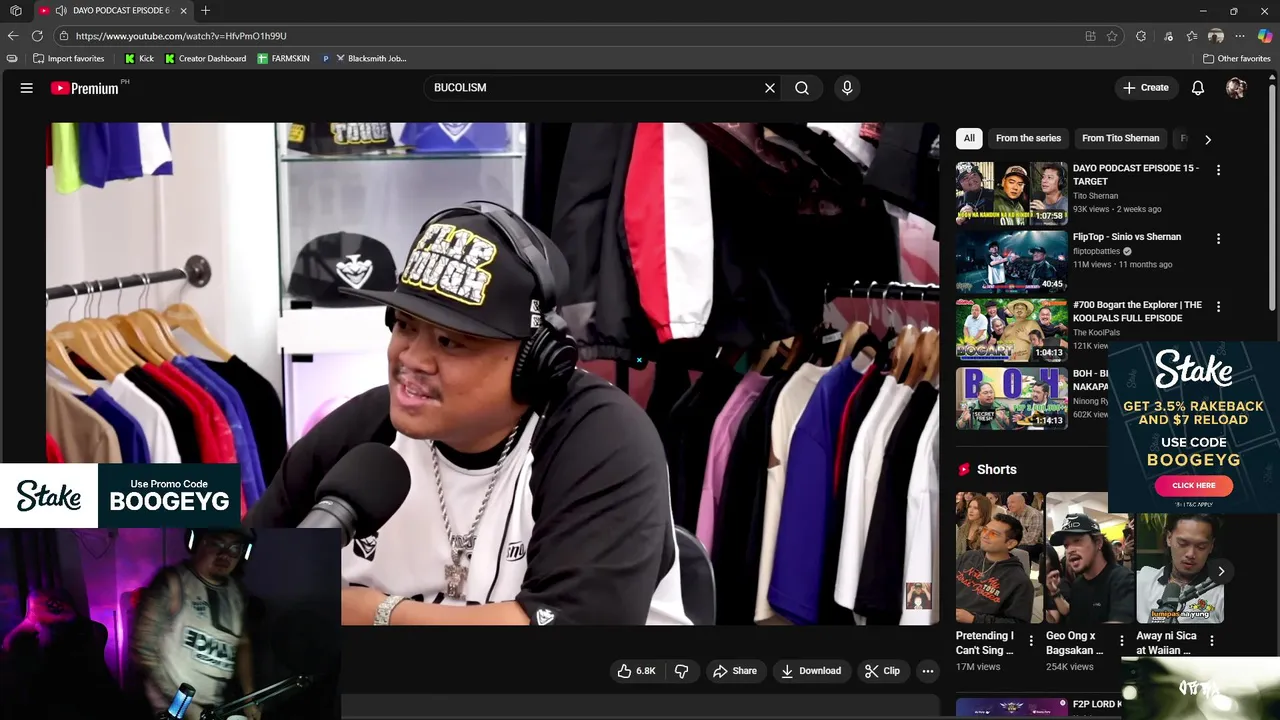Mute tab using speaker icon
The image size is (1280, 720).
(61, 10)
